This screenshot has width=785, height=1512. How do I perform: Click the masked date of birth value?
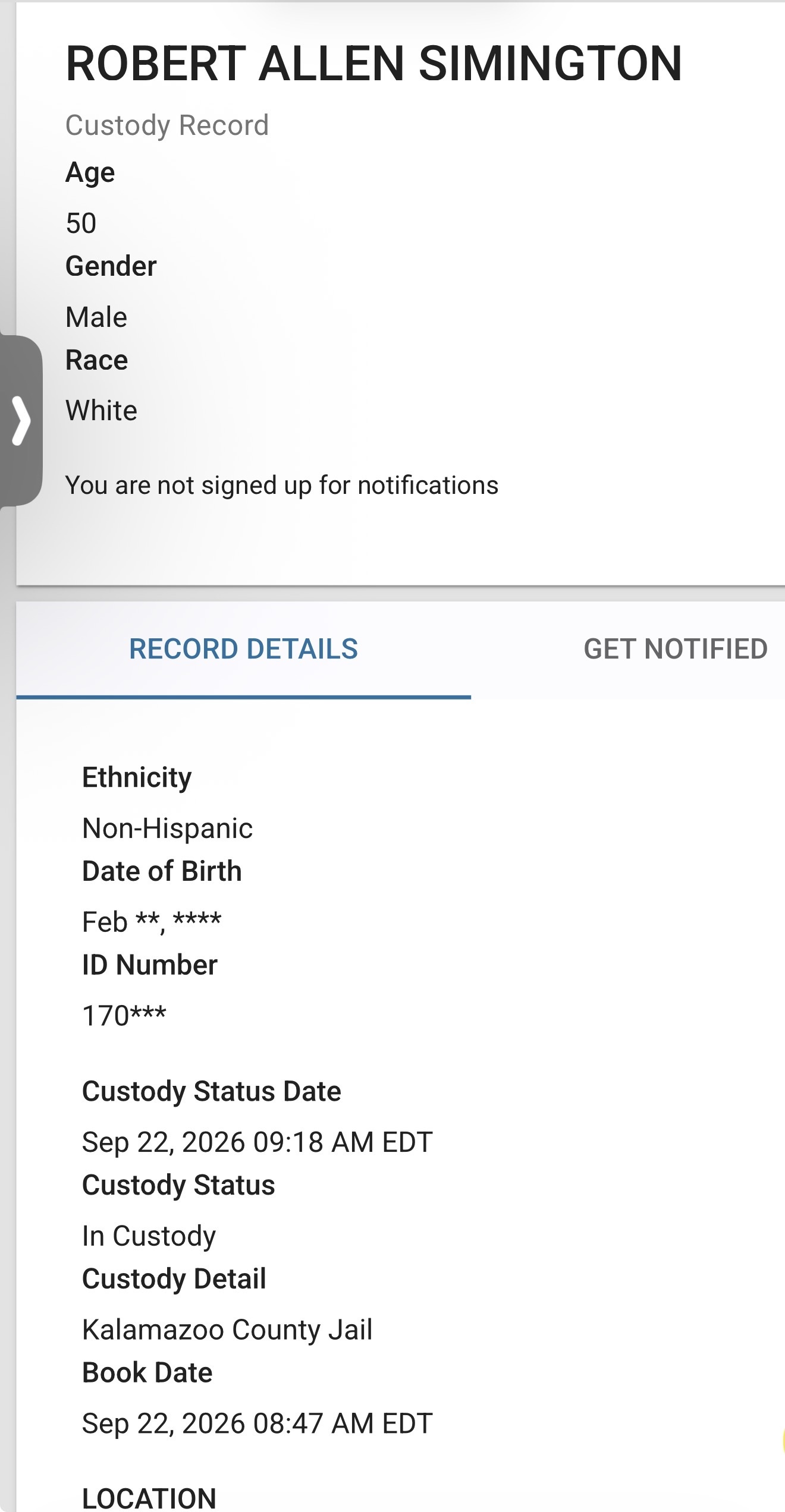(152, 922)
